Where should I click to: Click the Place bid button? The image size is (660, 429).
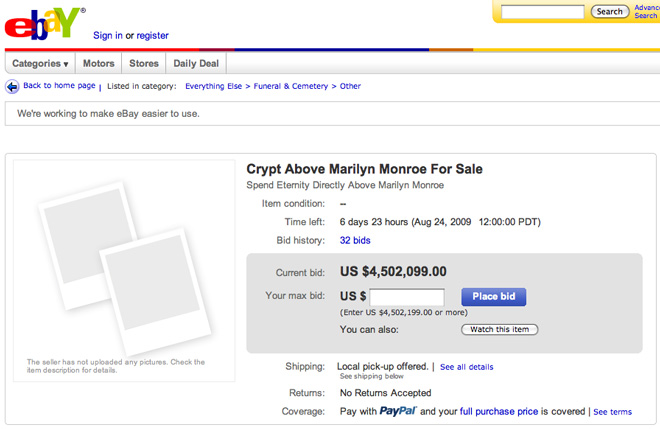tap(494, 297)
